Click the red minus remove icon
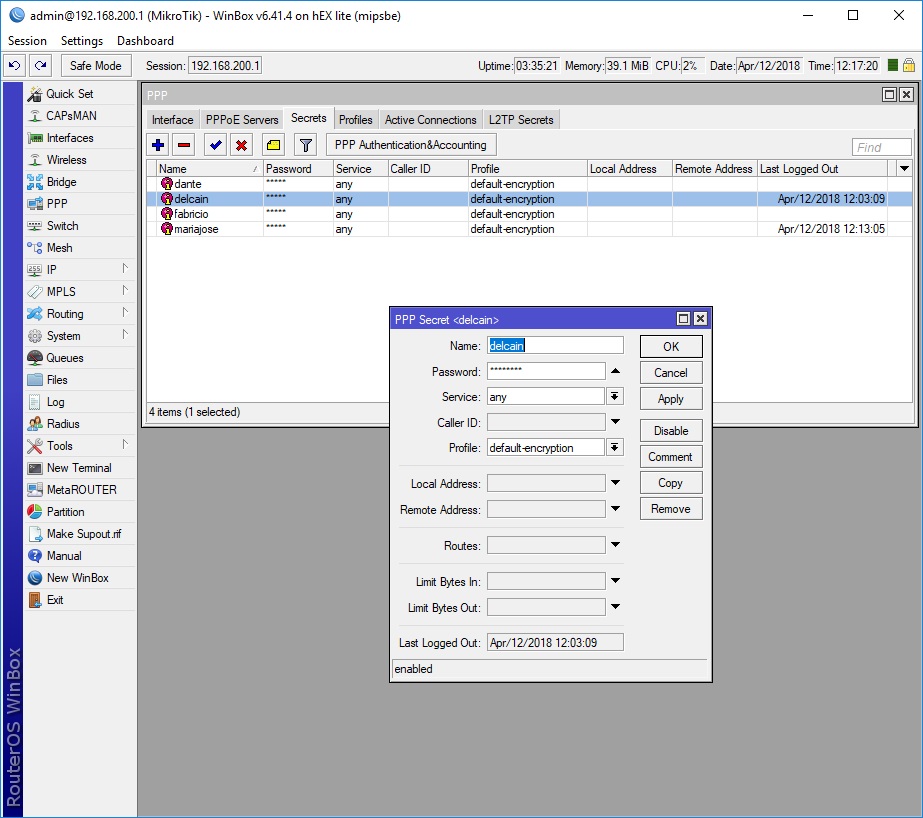The height and width of the screenshot is (818, 923). (x=184, y=145)
